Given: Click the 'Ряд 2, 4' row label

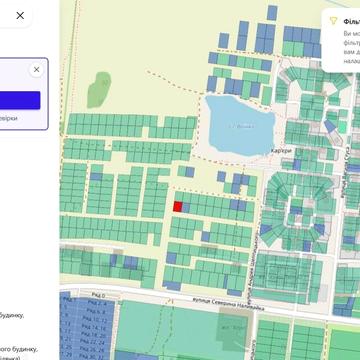Looking at the screenshot, I should (97, 303).
